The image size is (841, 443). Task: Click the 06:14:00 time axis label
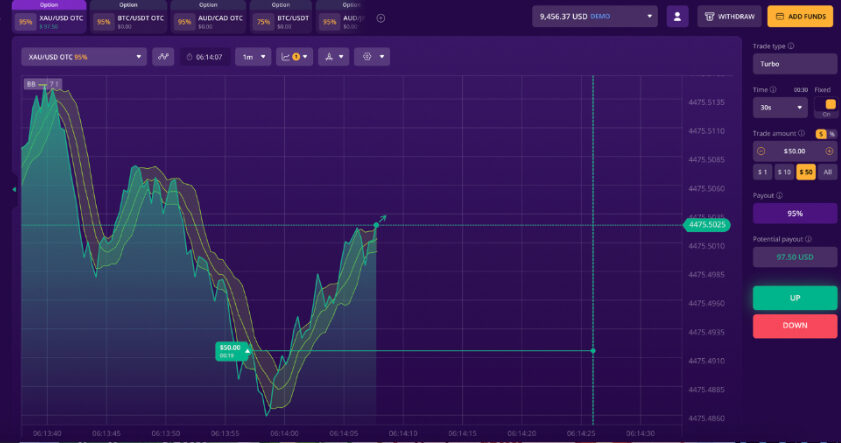(x=284, y=433)
